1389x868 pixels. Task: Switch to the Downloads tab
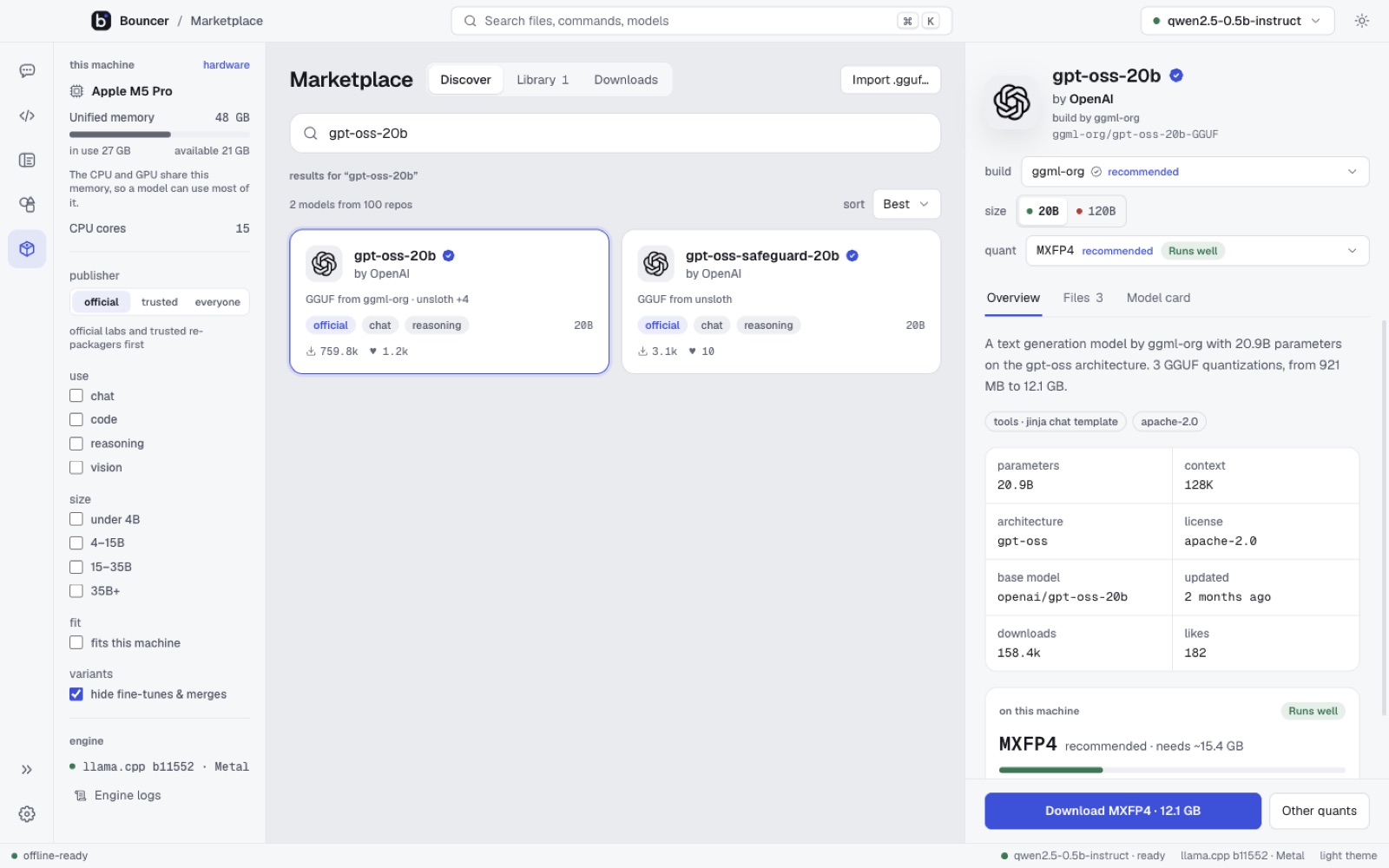626,80
